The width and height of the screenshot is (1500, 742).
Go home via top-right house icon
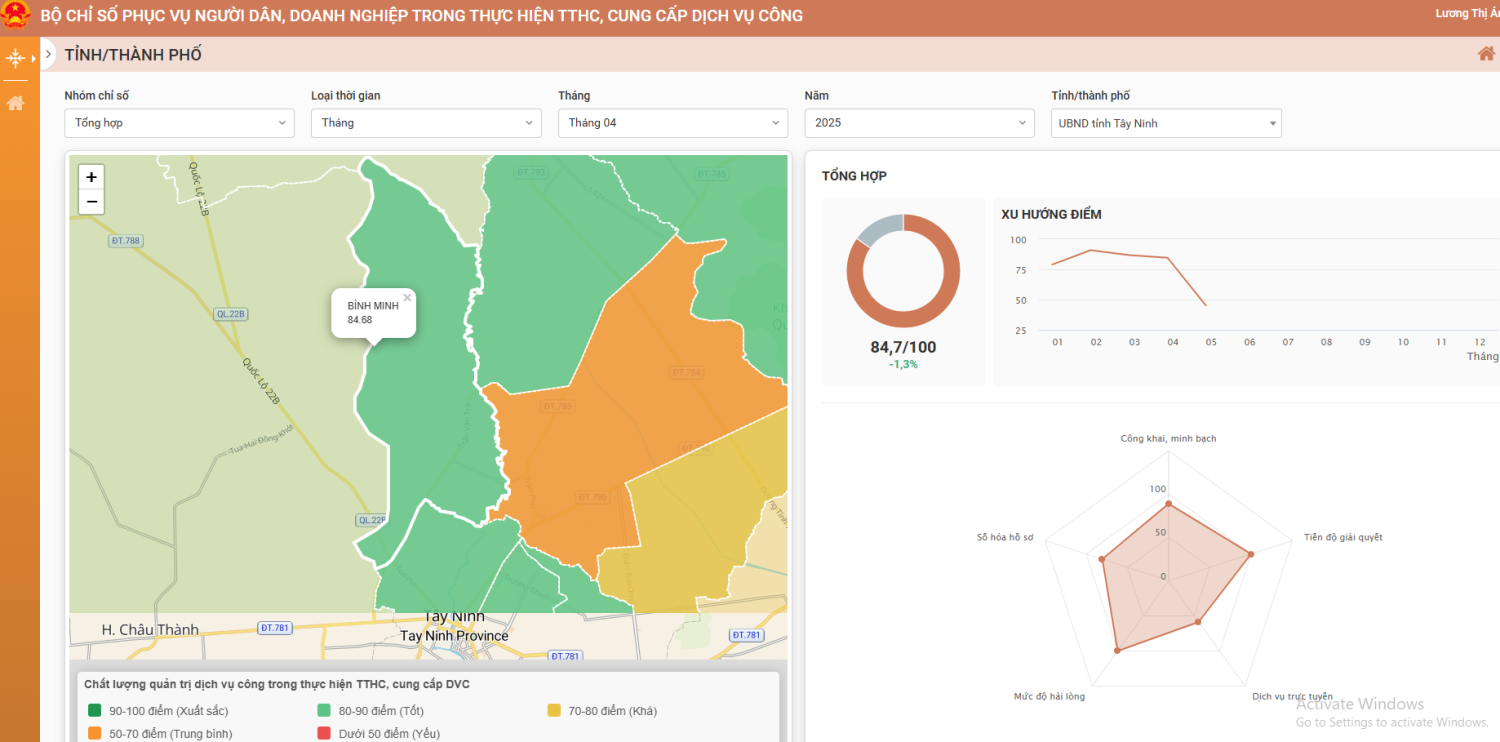[1486, 54]
